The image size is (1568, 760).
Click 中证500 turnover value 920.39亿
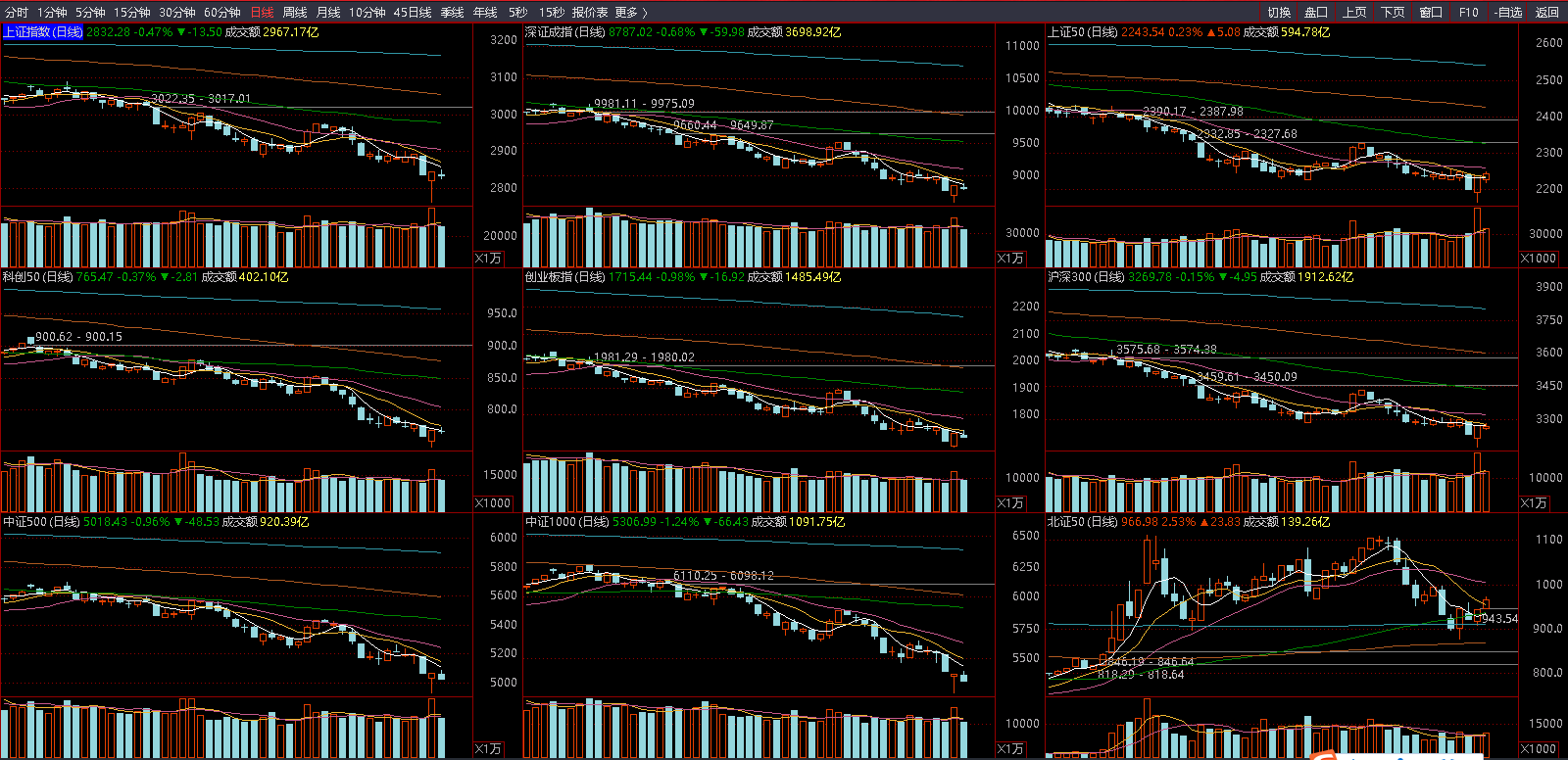point(284,522)
